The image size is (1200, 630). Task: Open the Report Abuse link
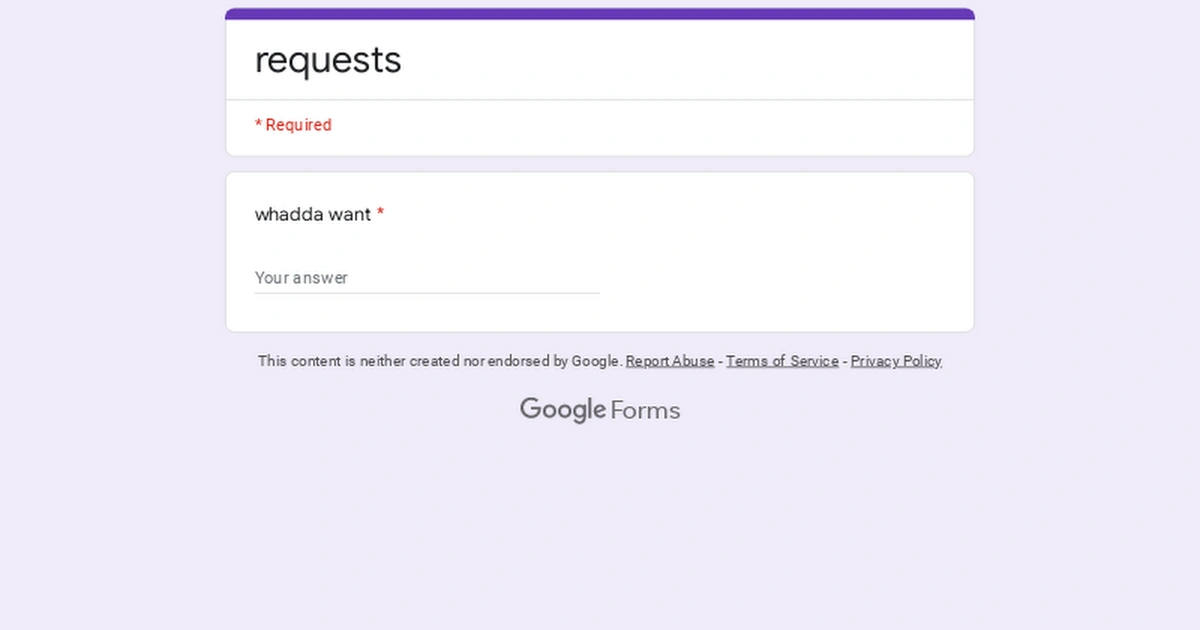pos(669,361)
